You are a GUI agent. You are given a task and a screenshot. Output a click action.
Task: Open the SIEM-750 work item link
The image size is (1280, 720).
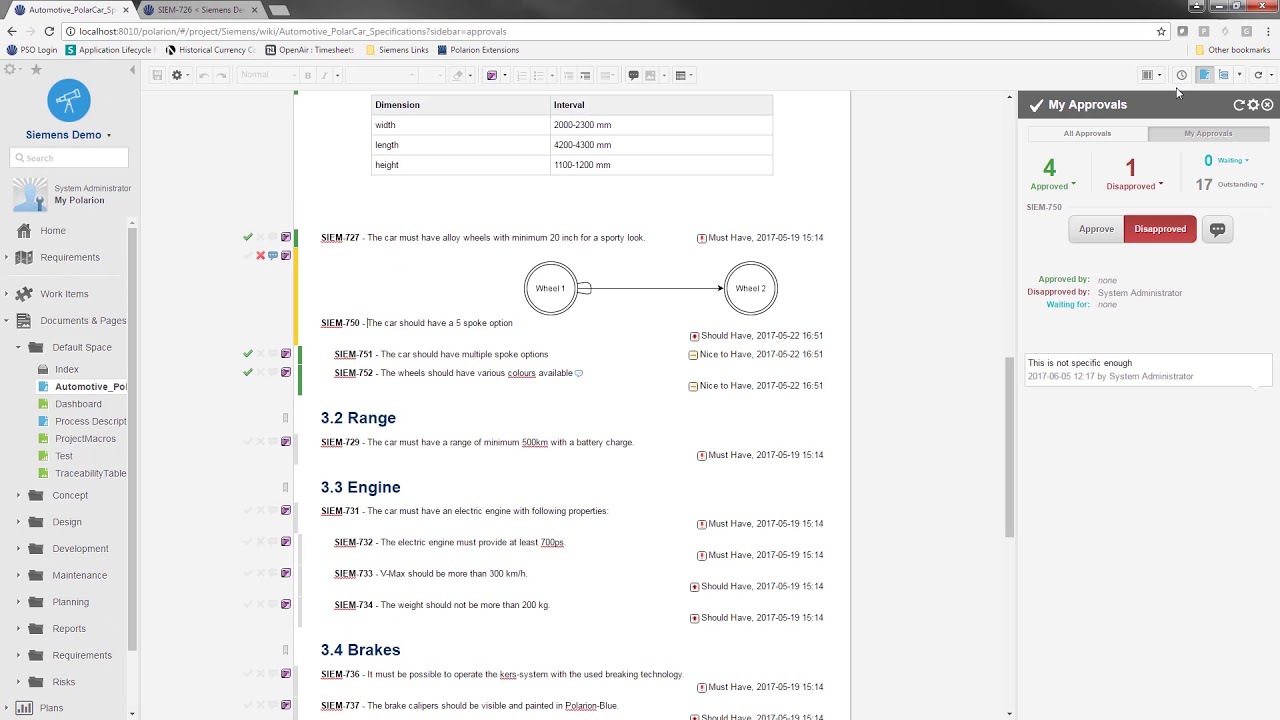(x=340, y=323)
